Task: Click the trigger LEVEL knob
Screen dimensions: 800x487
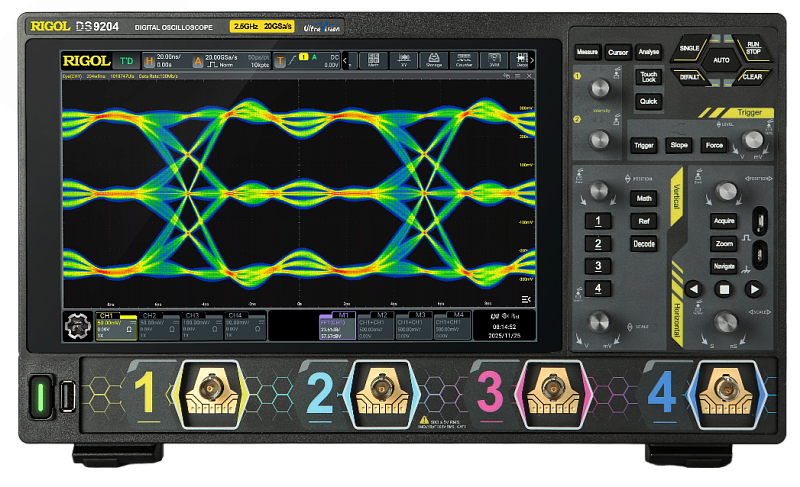Action: [x=753, y=139]
